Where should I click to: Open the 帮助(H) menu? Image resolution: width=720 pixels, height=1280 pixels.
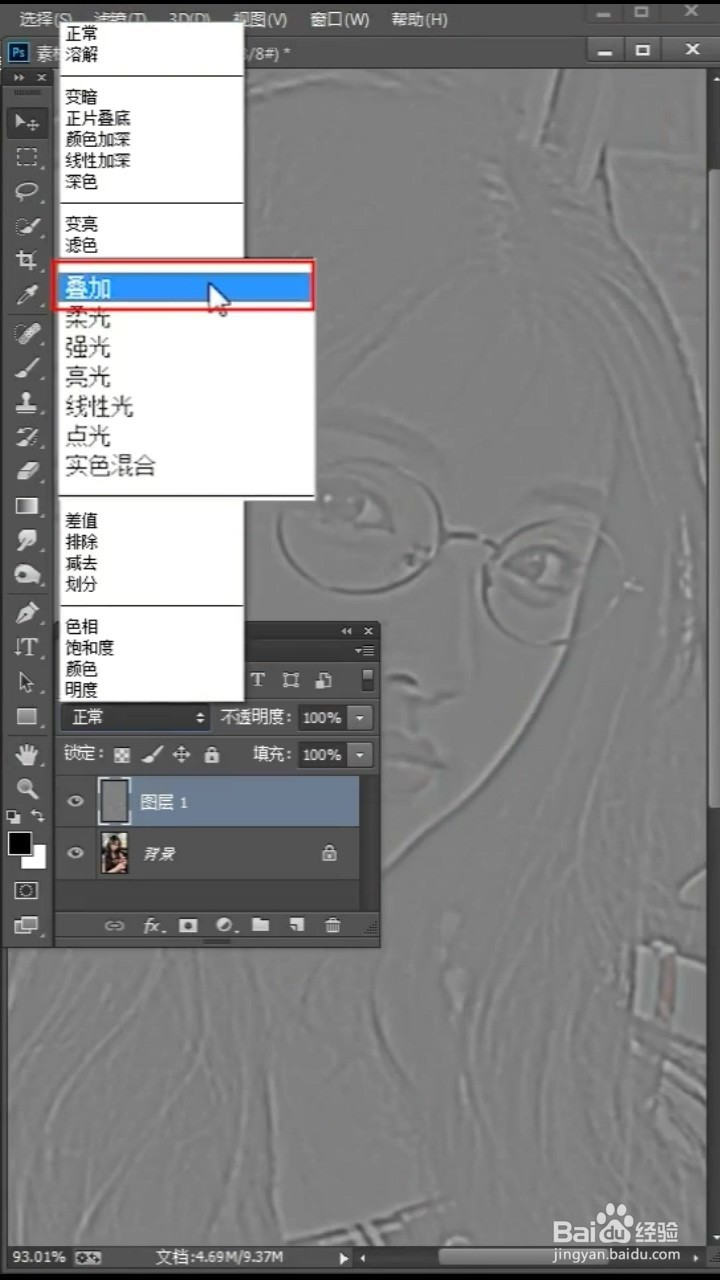click(x=419, y=19)
